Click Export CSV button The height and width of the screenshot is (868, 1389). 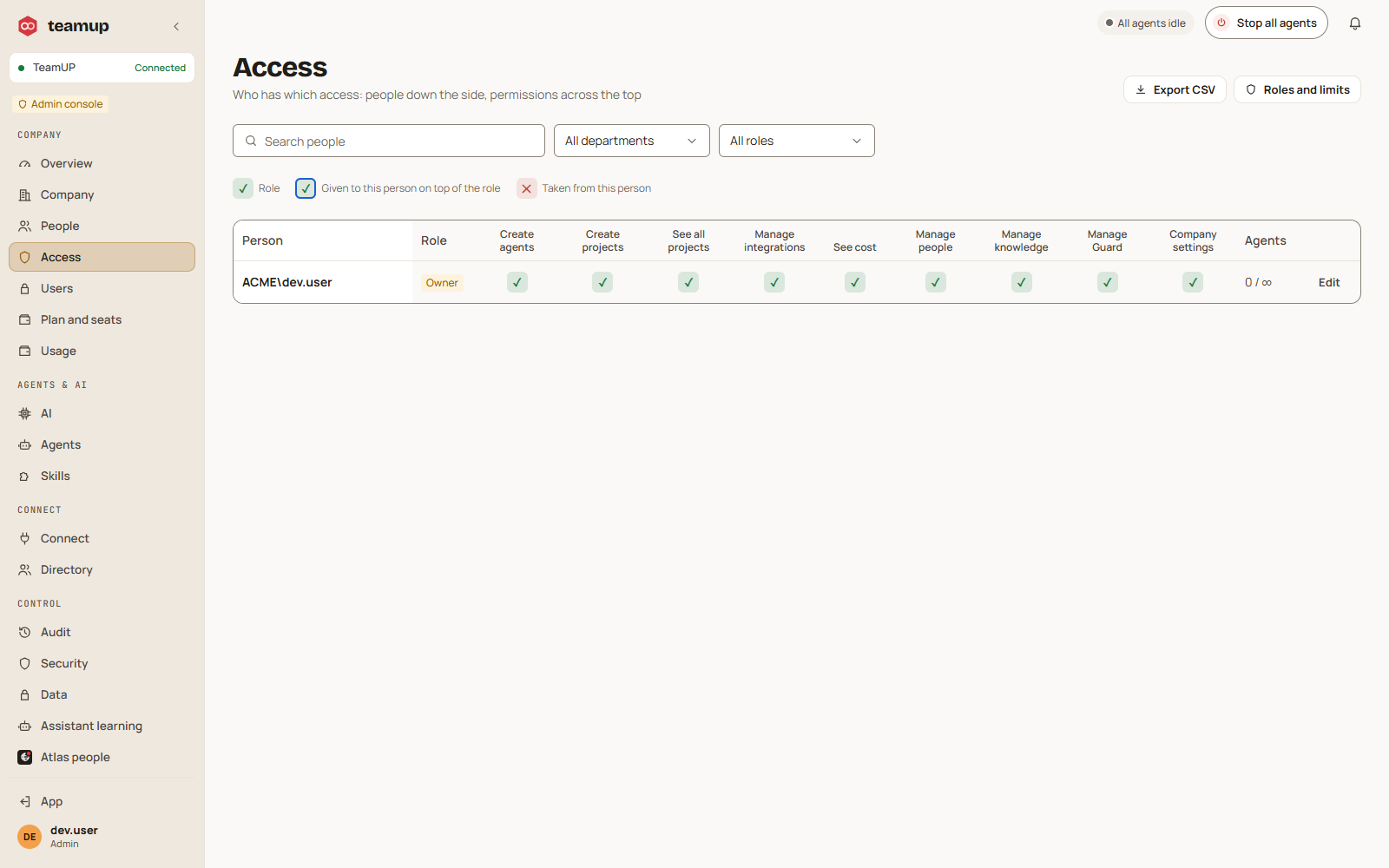1175,89
